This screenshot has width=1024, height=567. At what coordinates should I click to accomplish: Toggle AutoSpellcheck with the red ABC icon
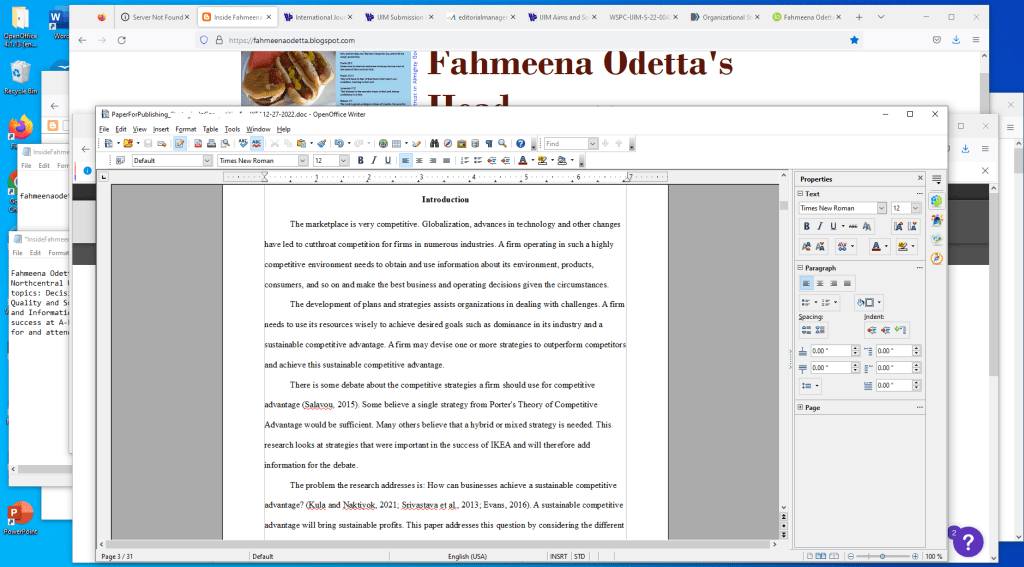point(257,143)
